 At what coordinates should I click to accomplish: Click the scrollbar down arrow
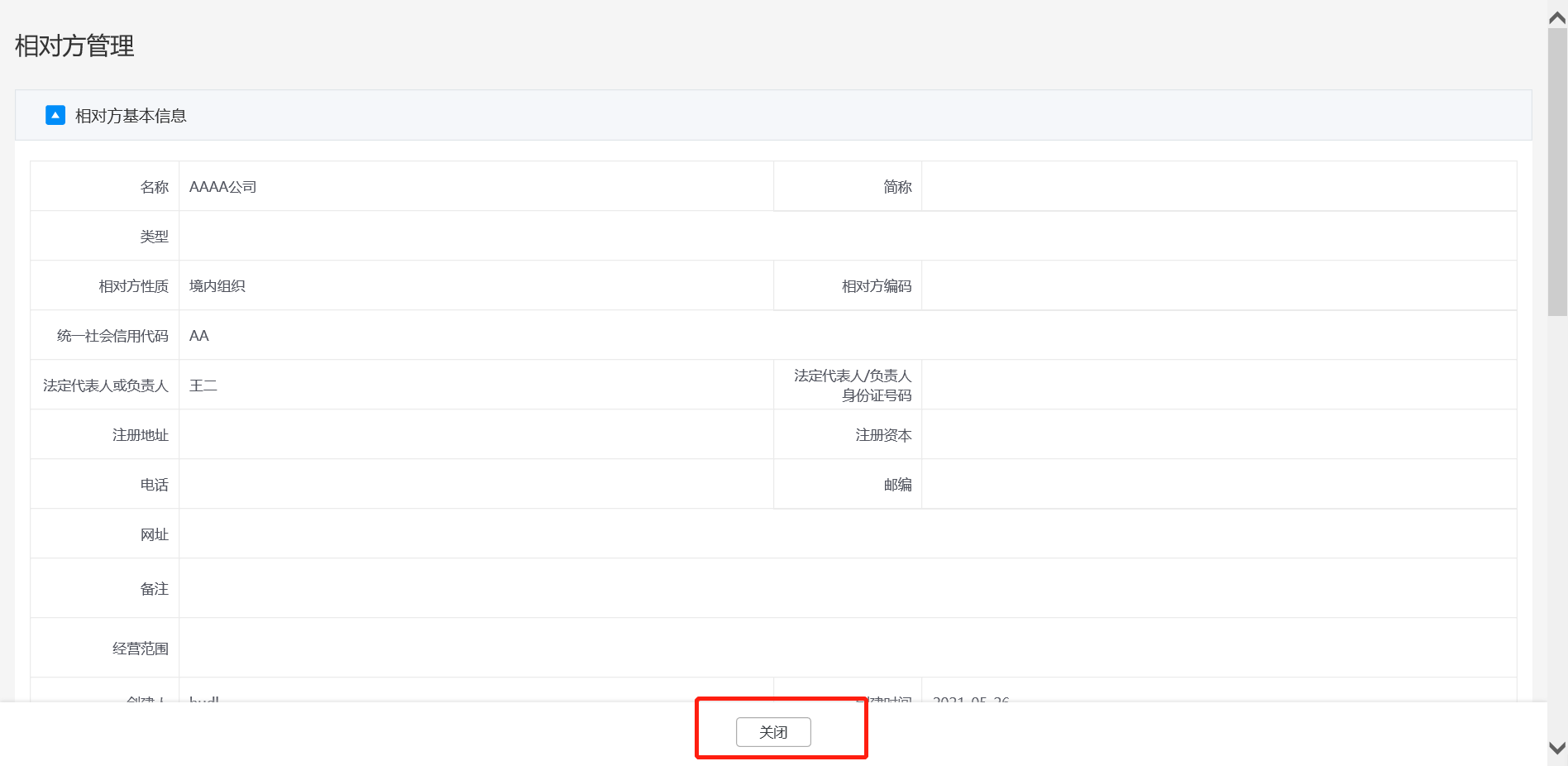(x=1557, y=748)
